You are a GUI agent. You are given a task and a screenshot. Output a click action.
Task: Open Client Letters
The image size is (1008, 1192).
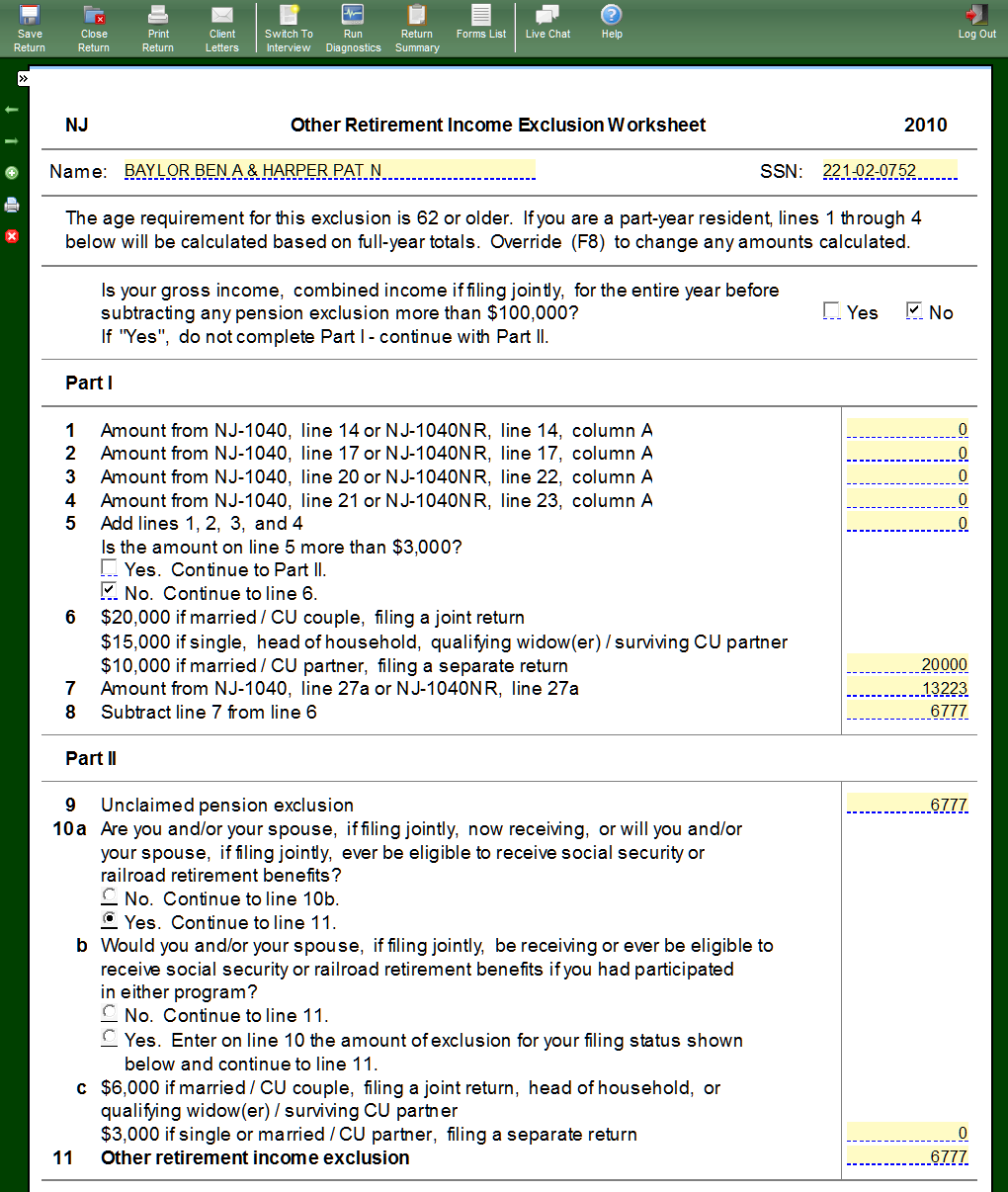click(222, 27)
